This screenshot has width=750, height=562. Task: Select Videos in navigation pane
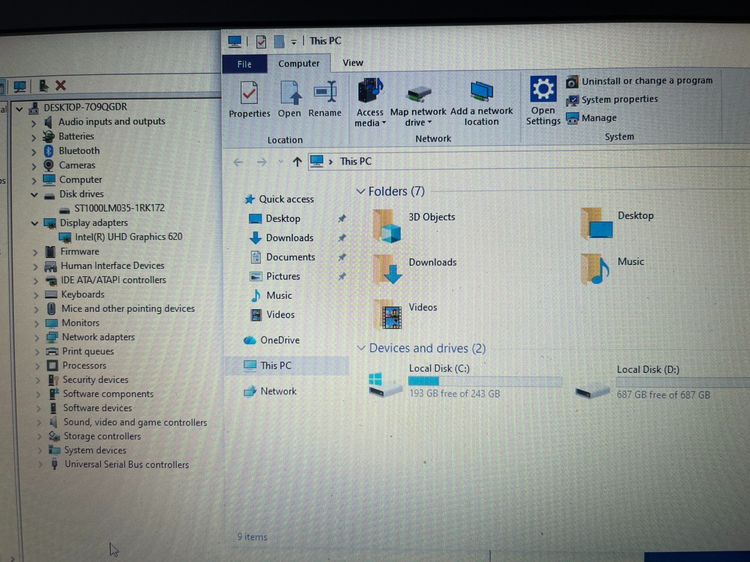tap(273, 315)
